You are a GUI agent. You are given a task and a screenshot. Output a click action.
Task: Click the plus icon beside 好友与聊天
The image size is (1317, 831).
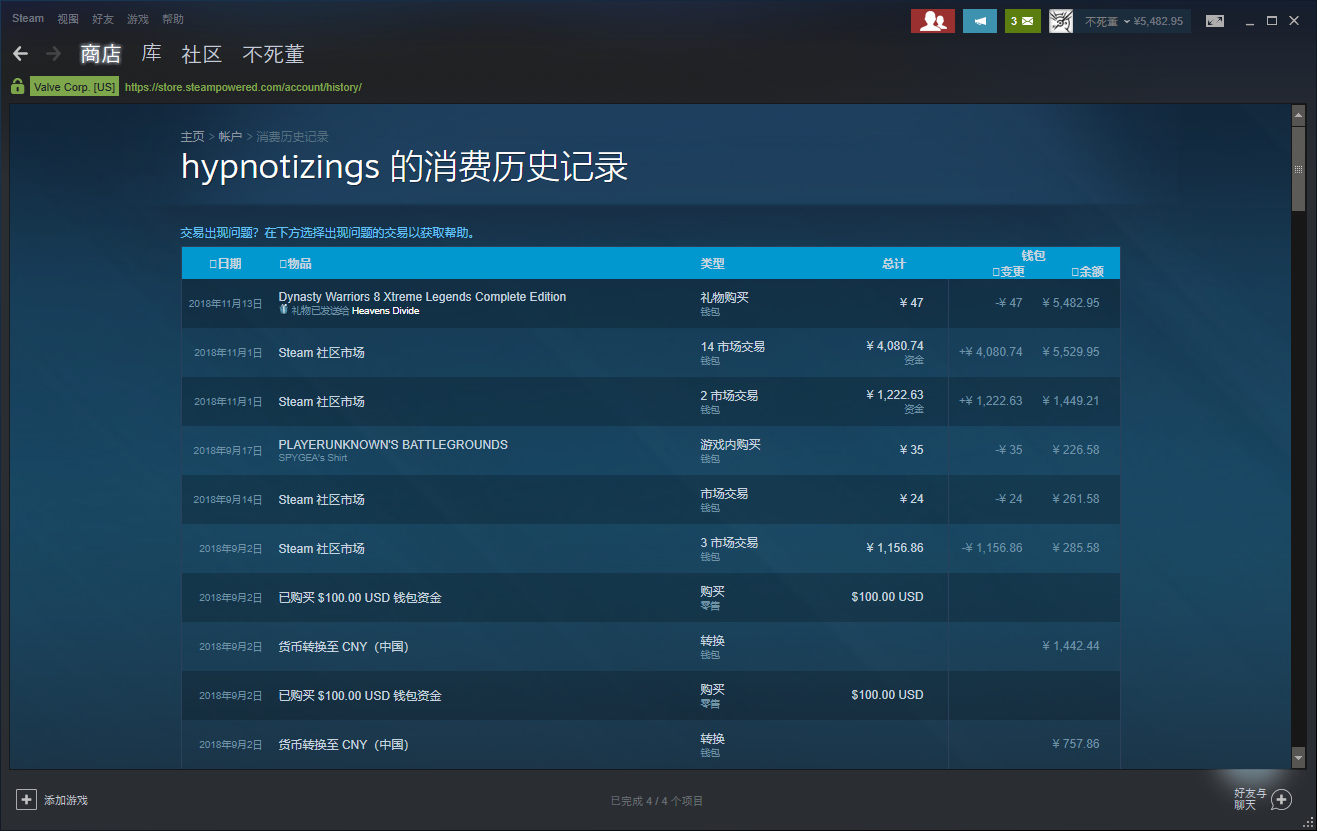[x=1281, y=799]
